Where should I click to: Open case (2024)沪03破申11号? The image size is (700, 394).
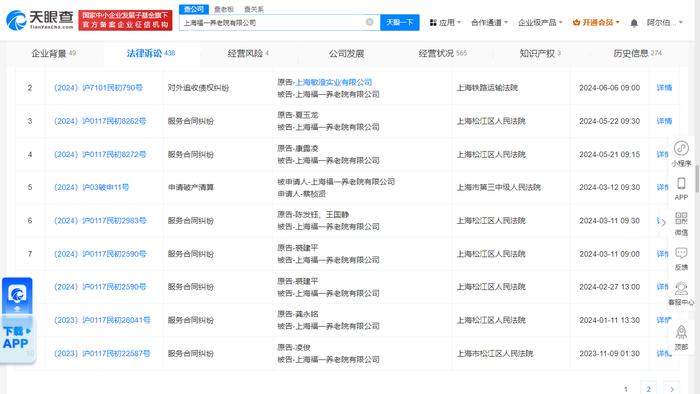point(92,187)
